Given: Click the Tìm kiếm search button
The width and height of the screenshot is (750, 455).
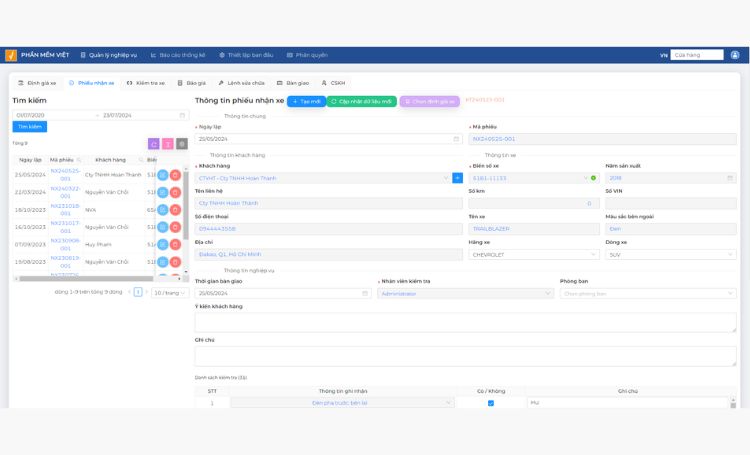Looking at the screenshot, I should 30,127.
